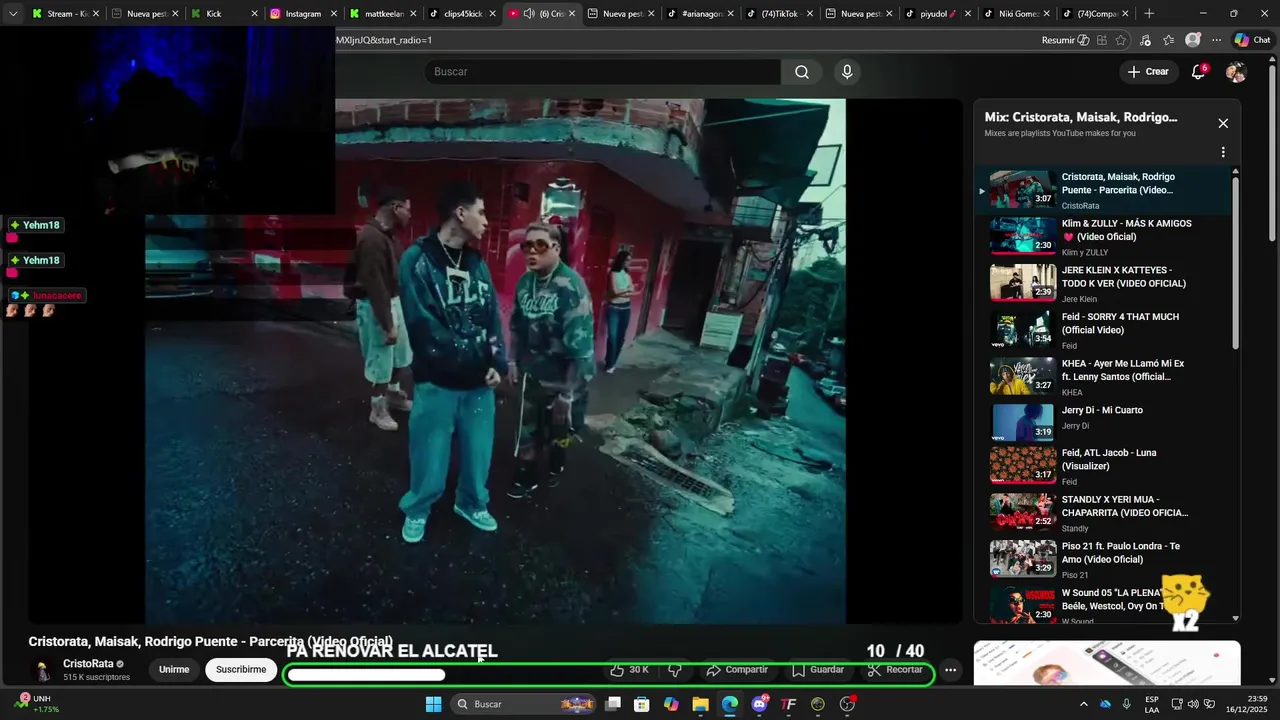Click Guardar save button
This screenshot has width=1280, height=720.
[818, 670]
